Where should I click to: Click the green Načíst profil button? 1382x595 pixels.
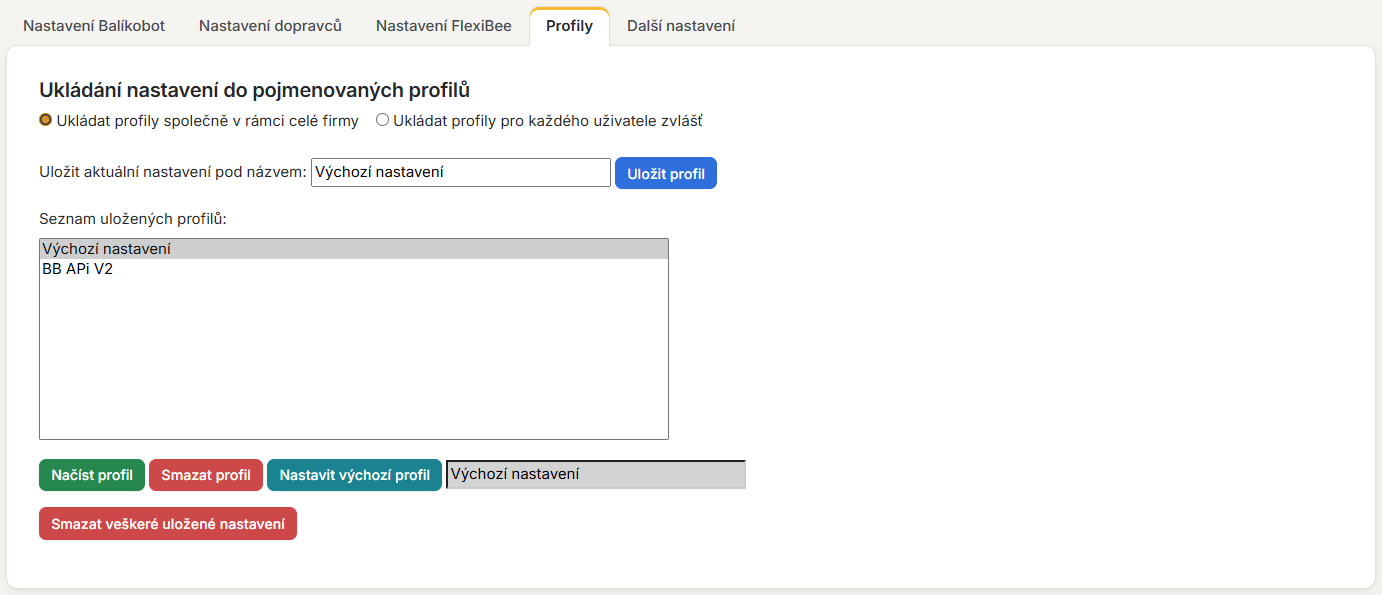[x=92, y=475]
